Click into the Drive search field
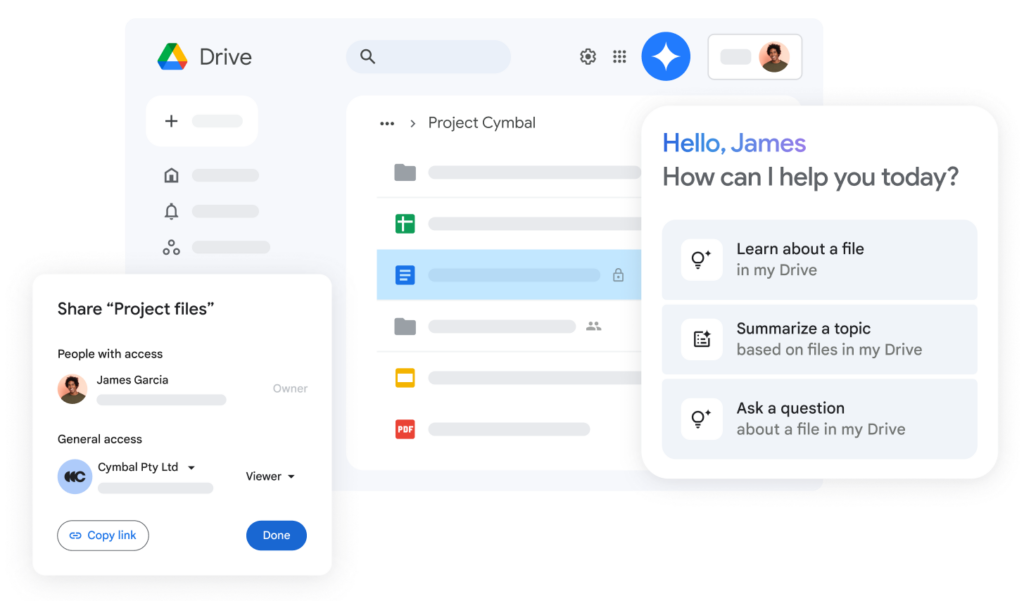The image size is (1024, 601). tap(428, 57)
